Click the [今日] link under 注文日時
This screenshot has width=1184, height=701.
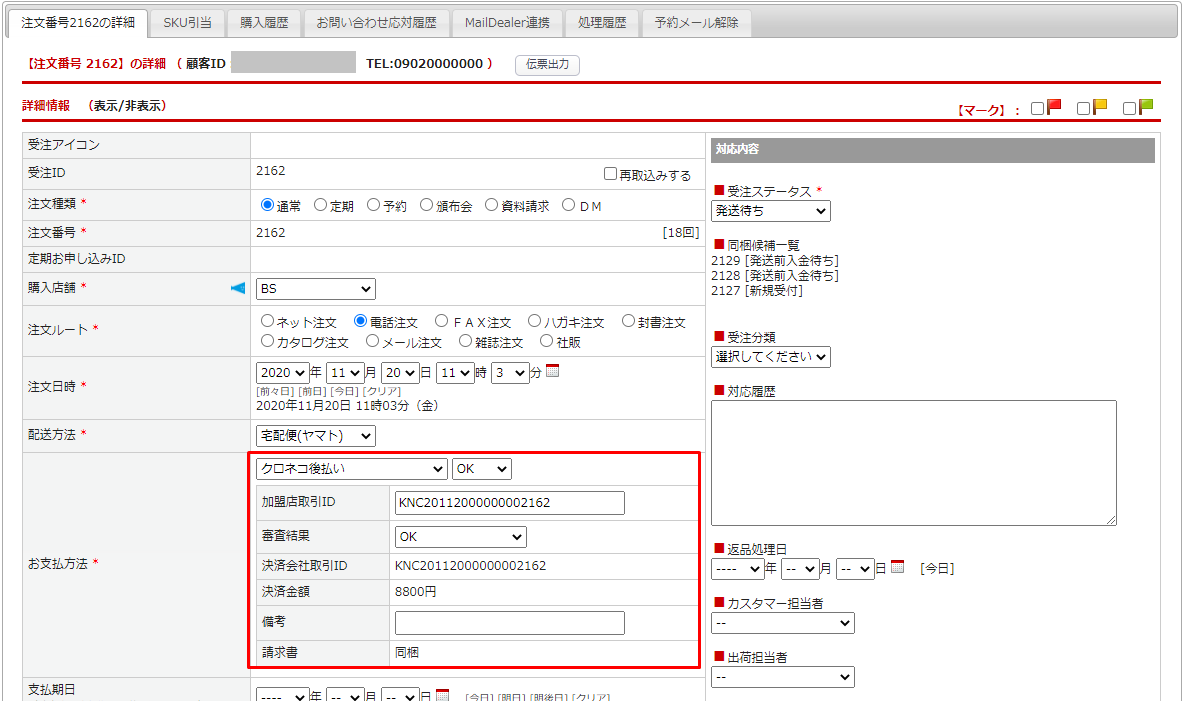[345, 391]
